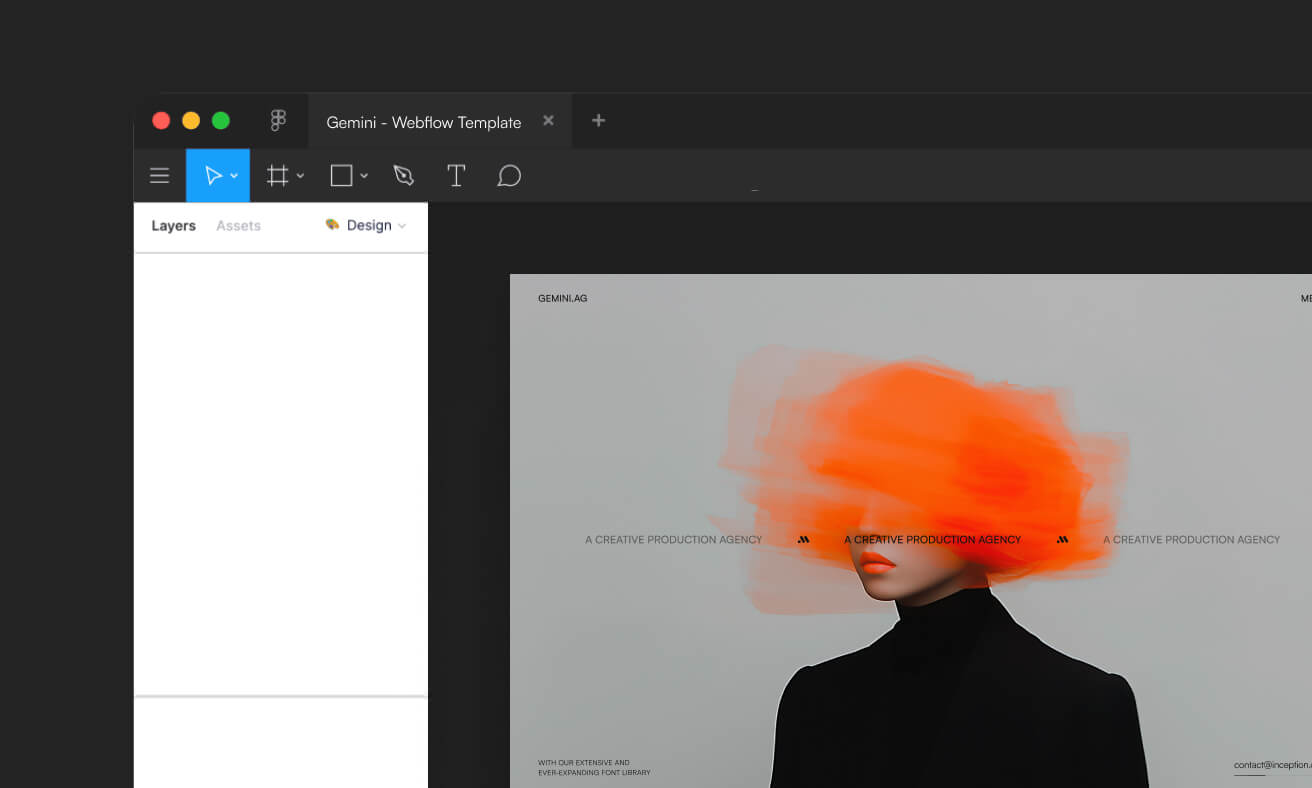Click the palette emoji beside Design
This screenshot has height=788, width=1312.
(332, 225)
